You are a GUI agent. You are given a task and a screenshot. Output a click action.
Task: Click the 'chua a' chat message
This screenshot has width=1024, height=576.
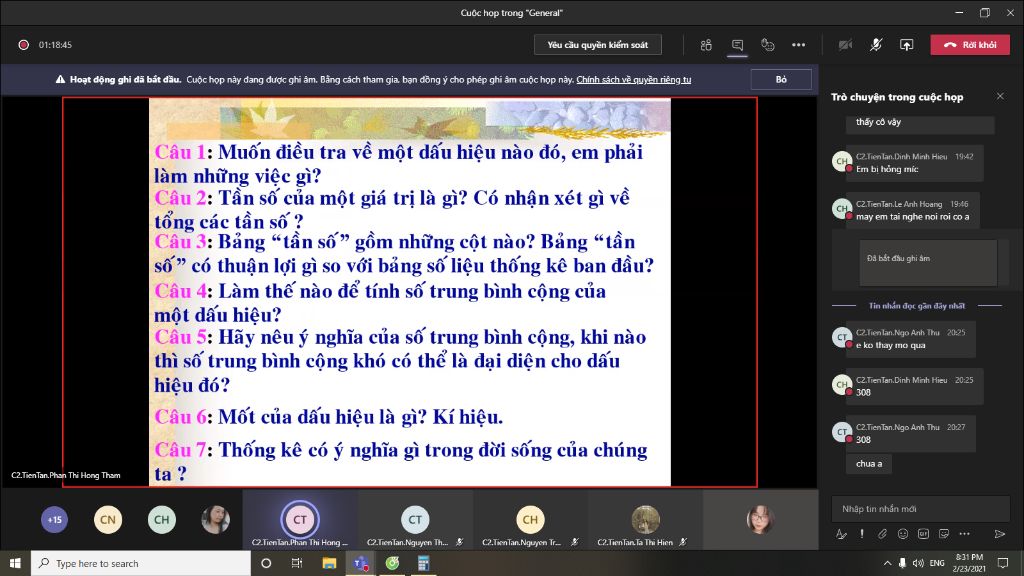pos(869,464)
